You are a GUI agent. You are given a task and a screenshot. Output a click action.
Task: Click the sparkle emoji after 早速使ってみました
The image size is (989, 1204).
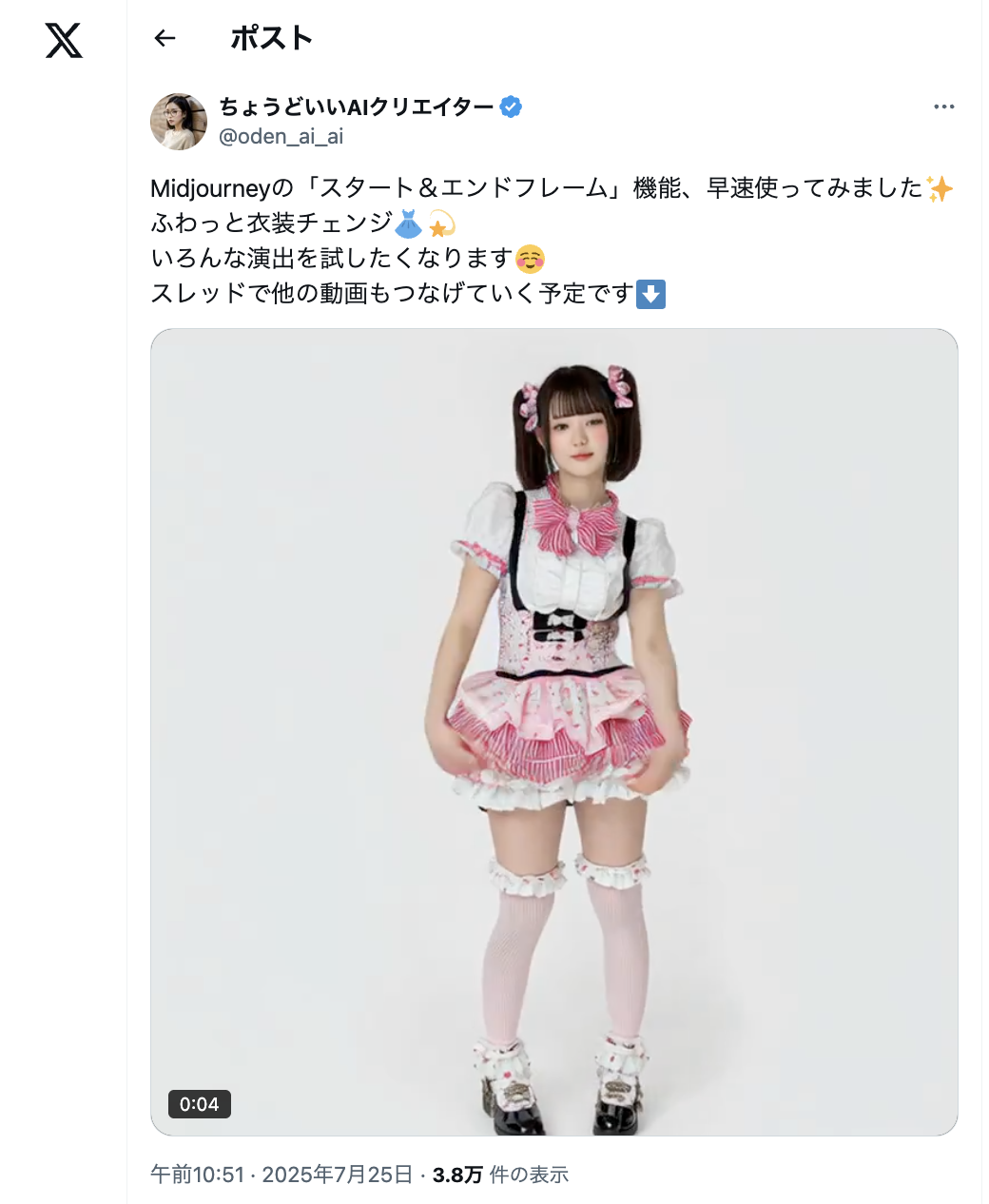coord(940,188)
